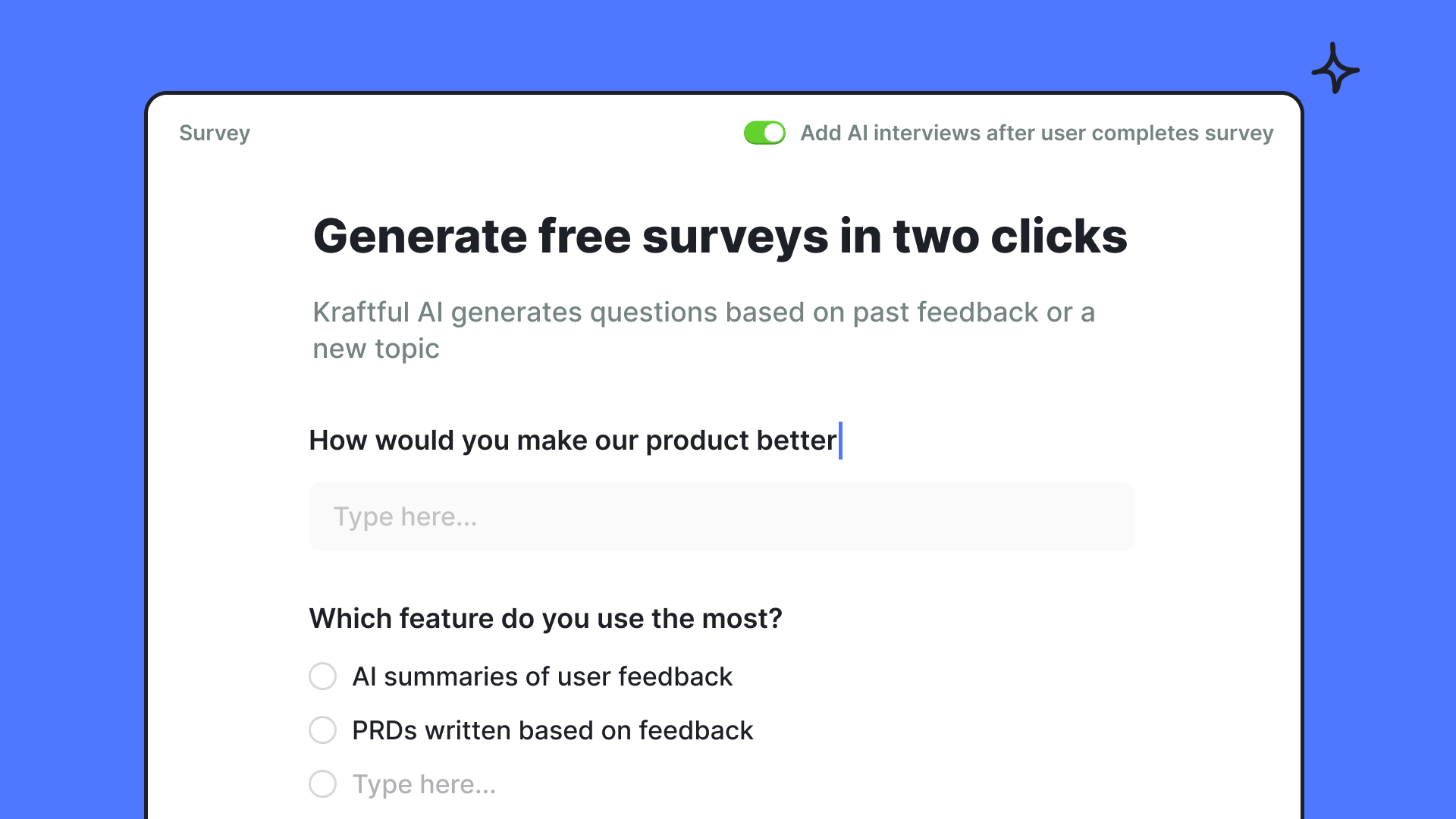Click the 'AI summaries of user feedback' option text
Viewport: 1456px width, 819px height.
[542, 676]
